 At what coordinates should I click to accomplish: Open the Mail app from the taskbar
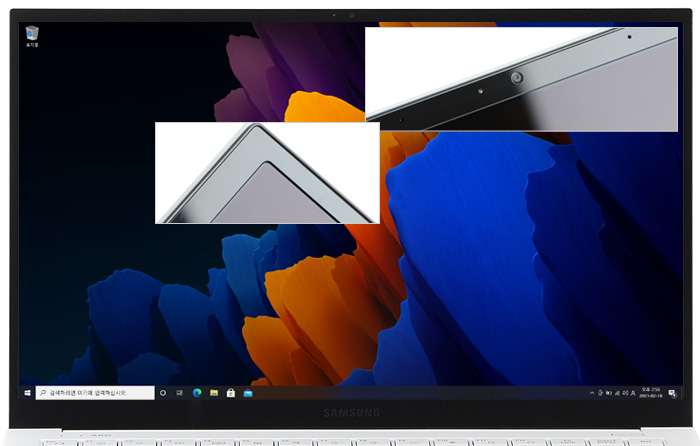(x=248, y=393)
